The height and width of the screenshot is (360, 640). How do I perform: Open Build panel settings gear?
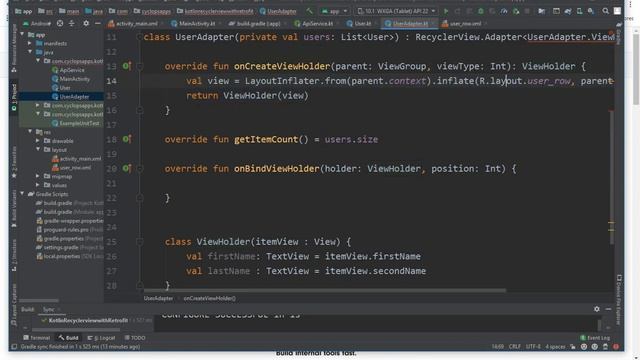(597, 309)
